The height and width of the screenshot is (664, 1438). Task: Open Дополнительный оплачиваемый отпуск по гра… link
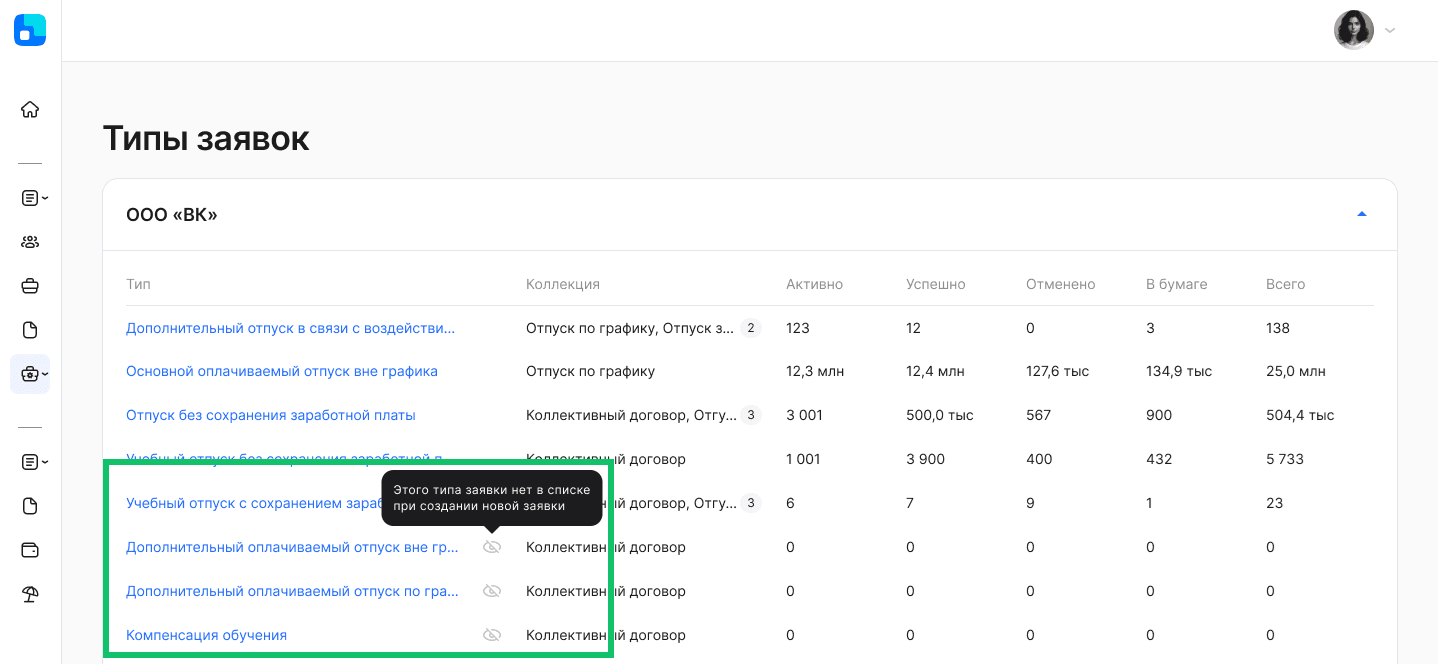click(x=292, y=591)
